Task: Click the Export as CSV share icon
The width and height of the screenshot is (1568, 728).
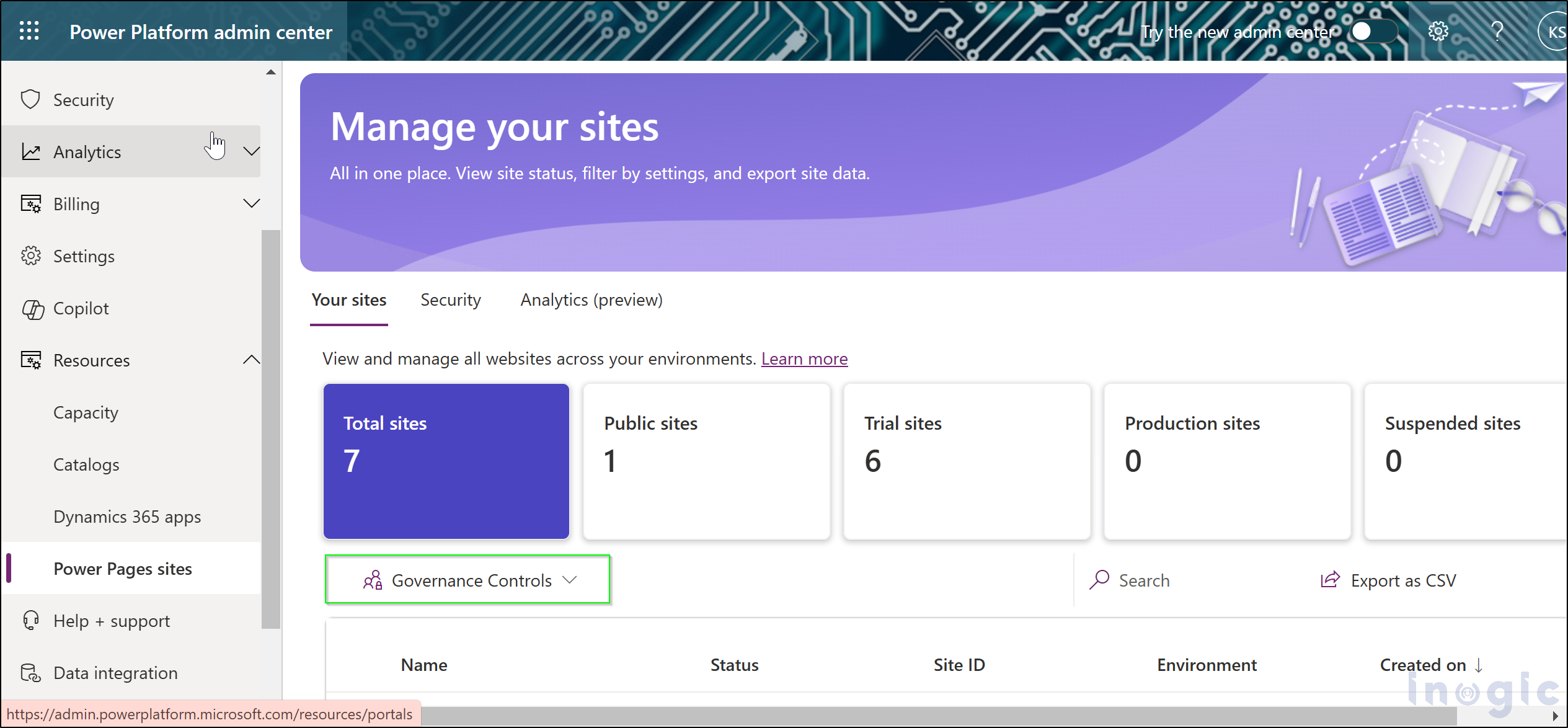Action: point(1330,580)
